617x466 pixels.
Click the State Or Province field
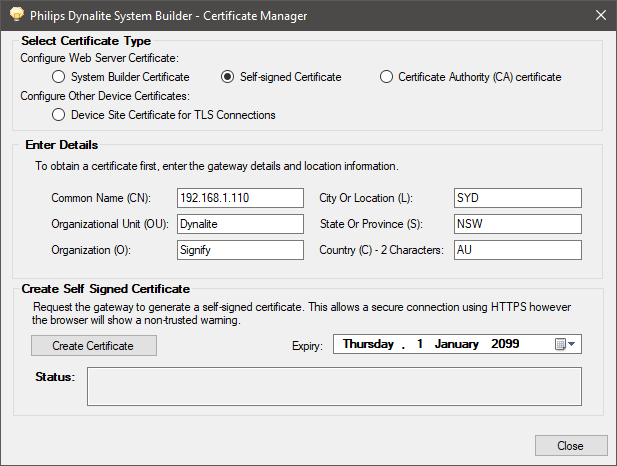tap(517, 224)
